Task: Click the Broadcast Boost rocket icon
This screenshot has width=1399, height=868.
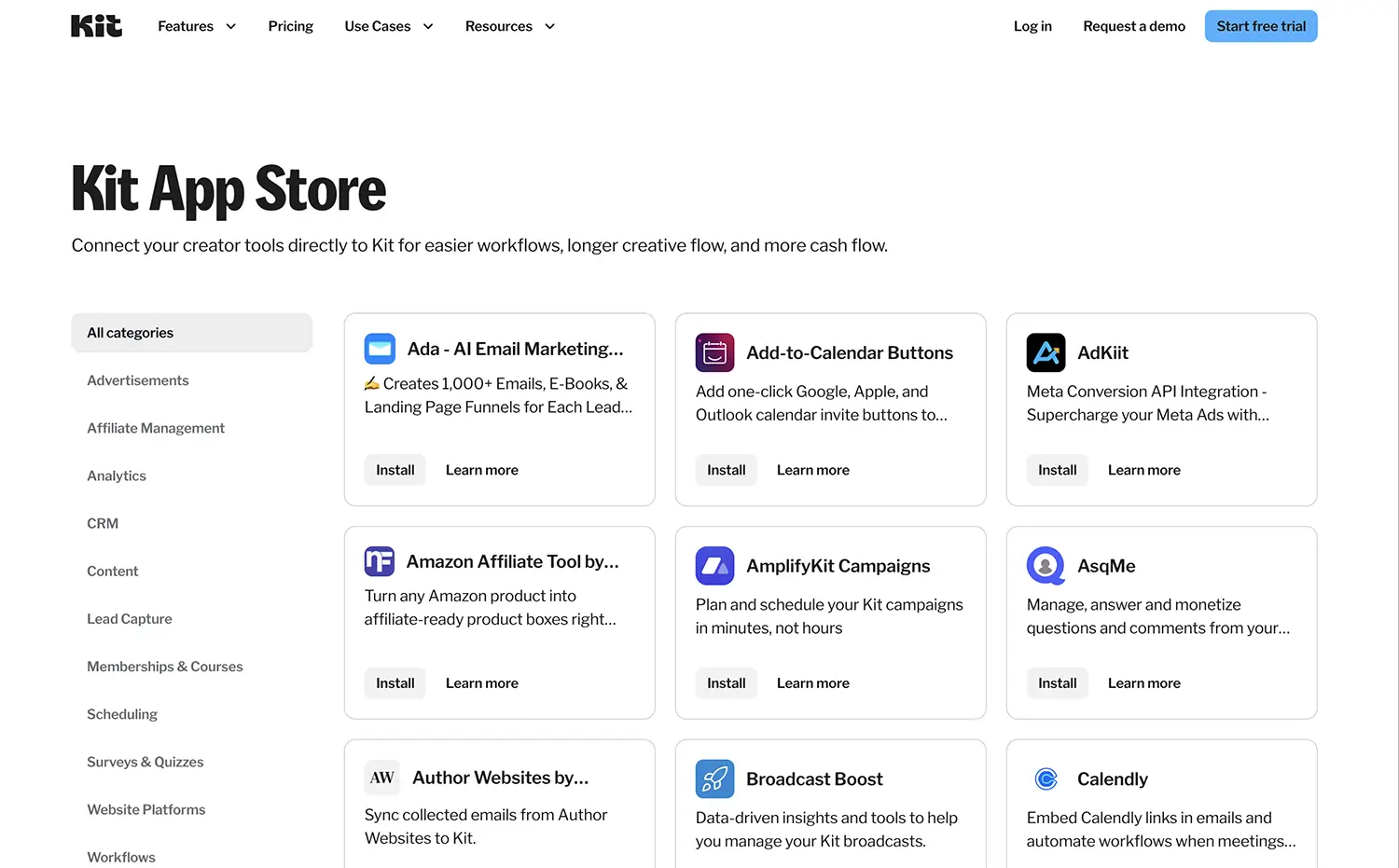Action: [714, 778]
